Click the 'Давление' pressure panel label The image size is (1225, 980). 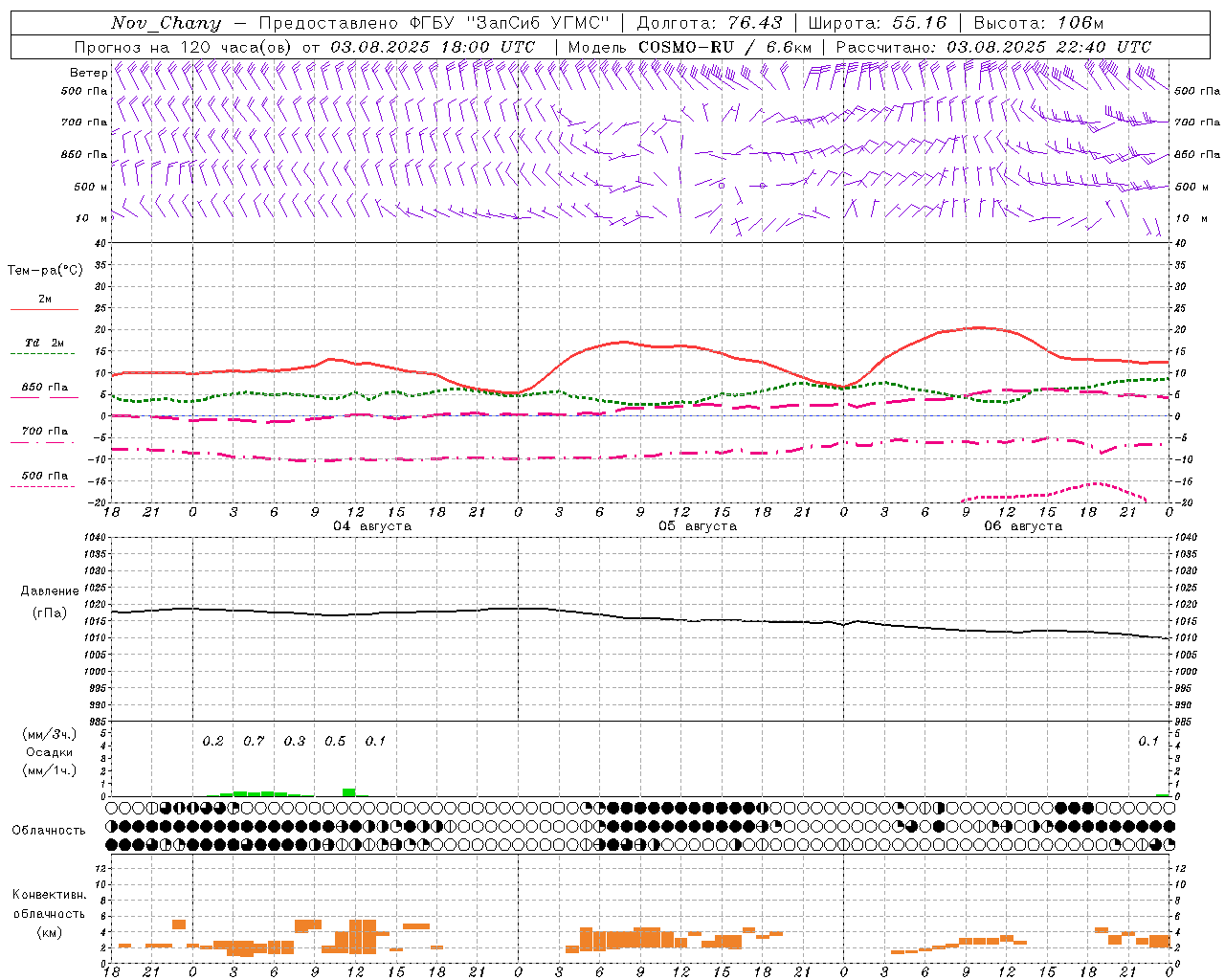[50, 591]
